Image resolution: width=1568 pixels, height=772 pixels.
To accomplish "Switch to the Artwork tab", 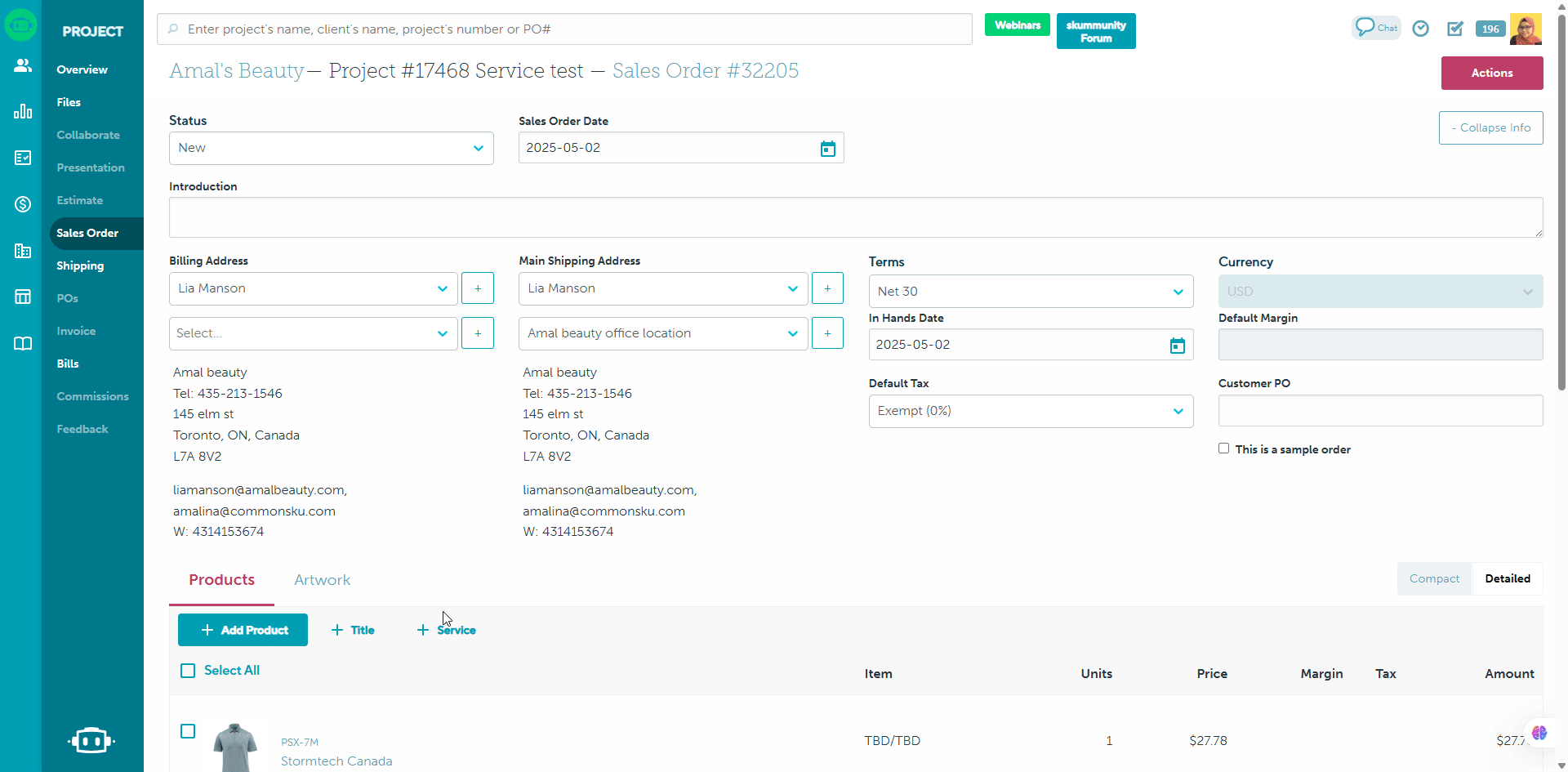I will point(322,580).
